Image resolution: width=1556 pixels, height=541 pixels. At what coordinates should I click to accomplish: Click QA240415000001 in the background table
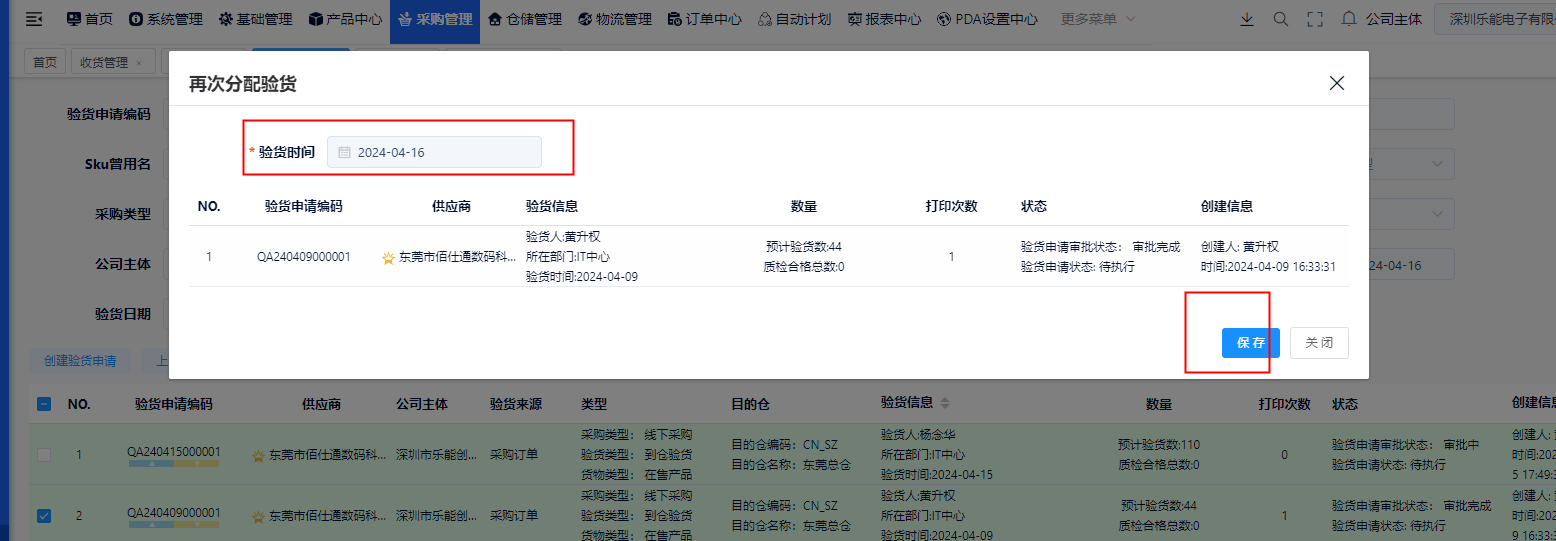(174, 451)
